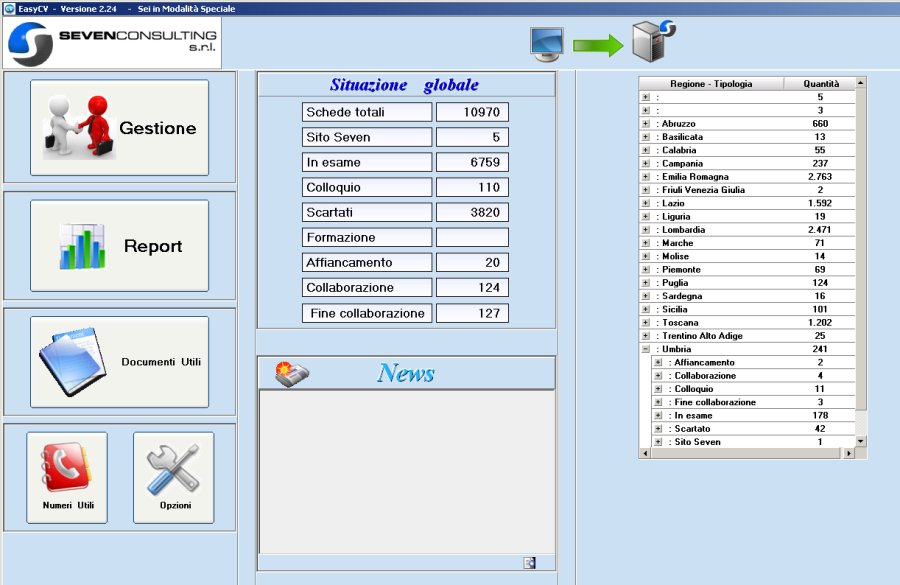Screen dimensions: 900x585
Task: Click the Colloquio value 110
Action: (472, 187)
